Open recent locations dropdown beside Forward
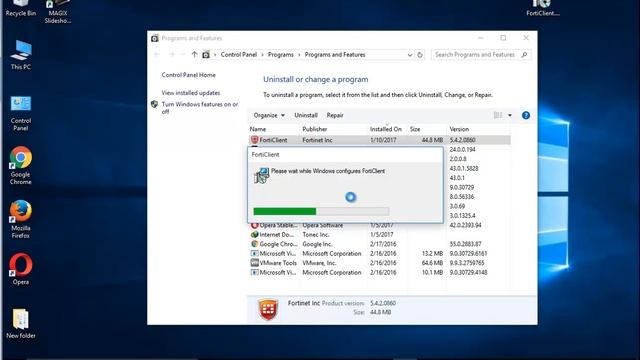This screenshot has width=640, height=360. 183,54
